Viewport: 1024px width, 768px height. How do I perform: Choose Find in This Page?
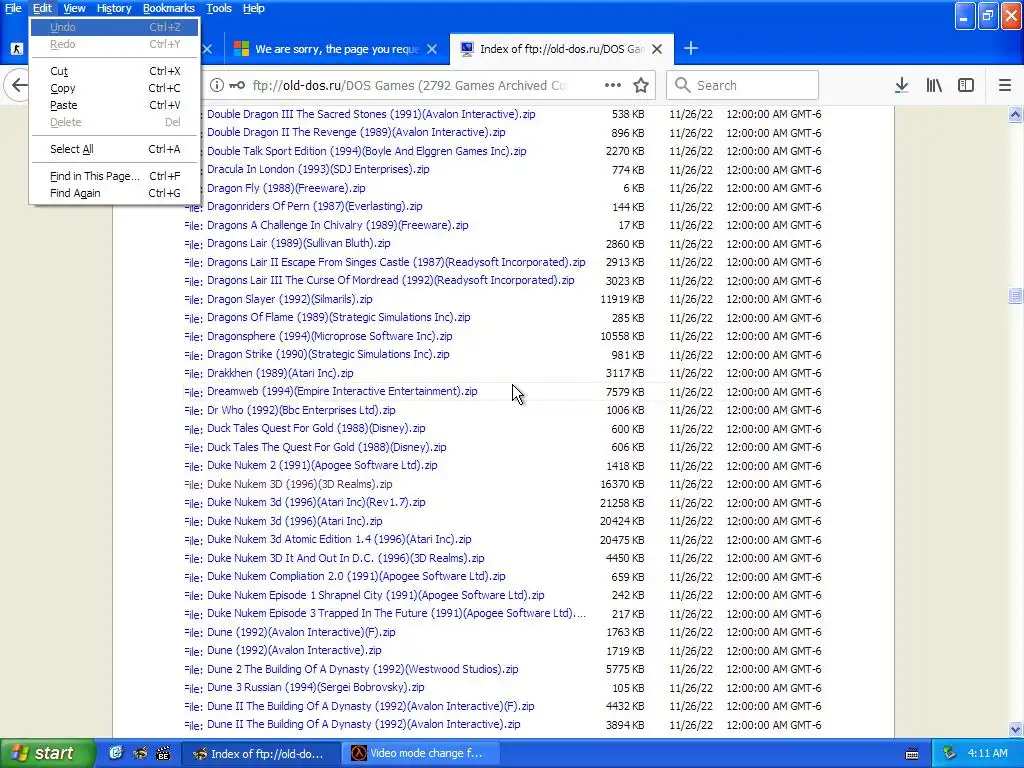(x=114, y=176)
